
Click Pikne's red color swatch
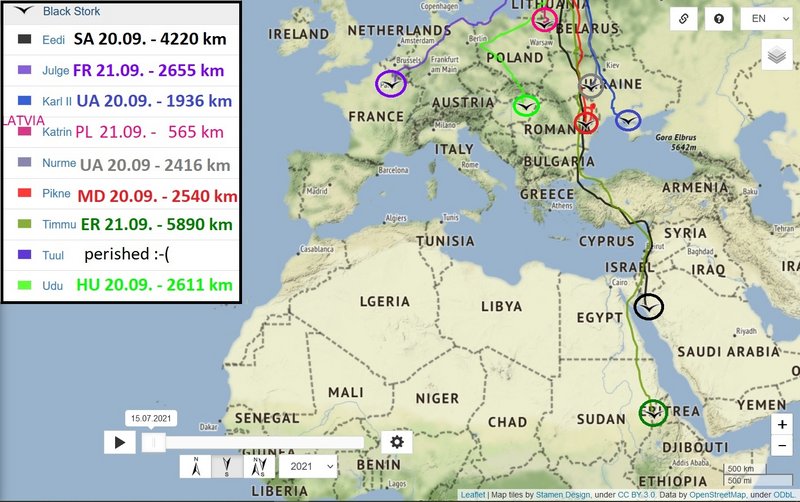pos(24,193)
